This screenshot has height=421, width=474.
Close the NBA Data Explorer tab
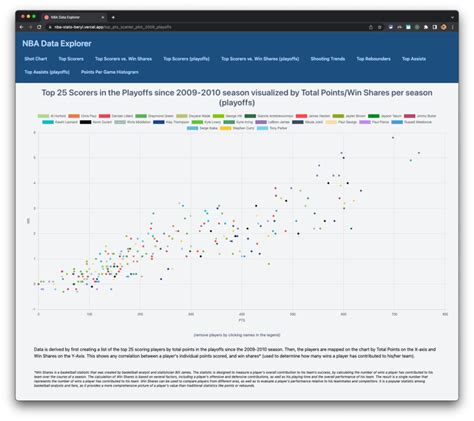pyautogui.click(x=103, y=17)
